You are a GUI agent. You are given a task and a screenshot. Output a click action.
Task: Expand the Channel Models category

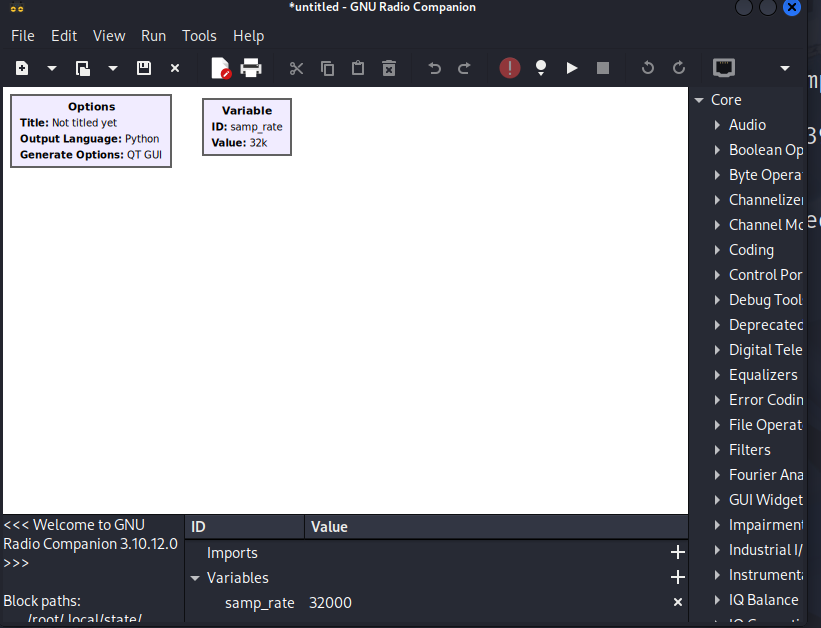coord(717,225)
